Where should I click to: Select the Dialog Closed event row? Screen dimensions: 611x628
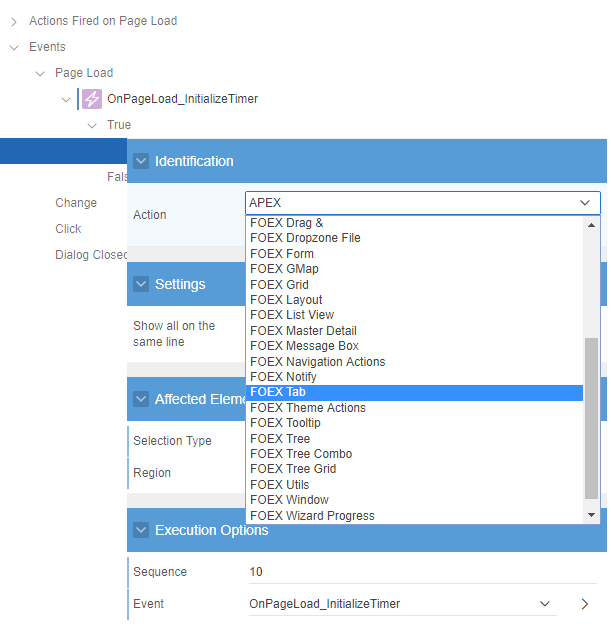coord(91,255)
